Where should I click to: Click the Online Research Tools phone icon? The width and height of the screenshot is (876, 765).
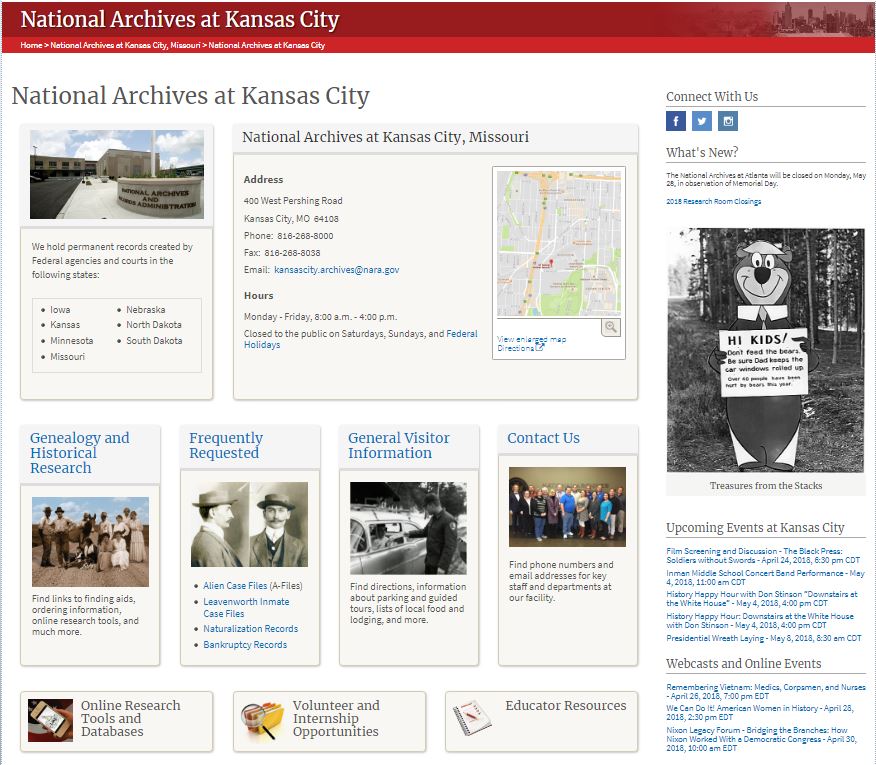[50, 718]
